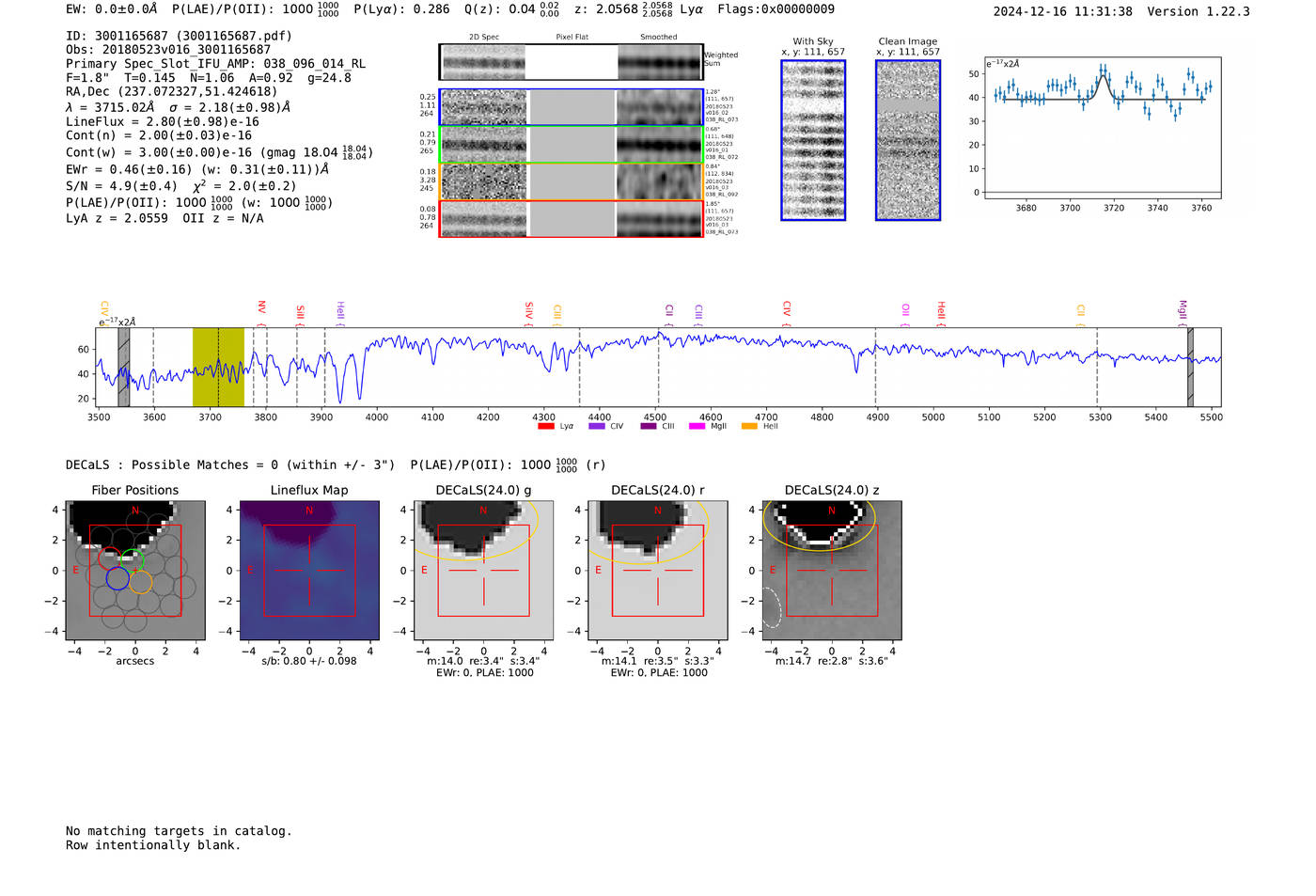1316x896 pixels.
Task: Select the magenta MgII legend swatch
Action: (697, 427)
